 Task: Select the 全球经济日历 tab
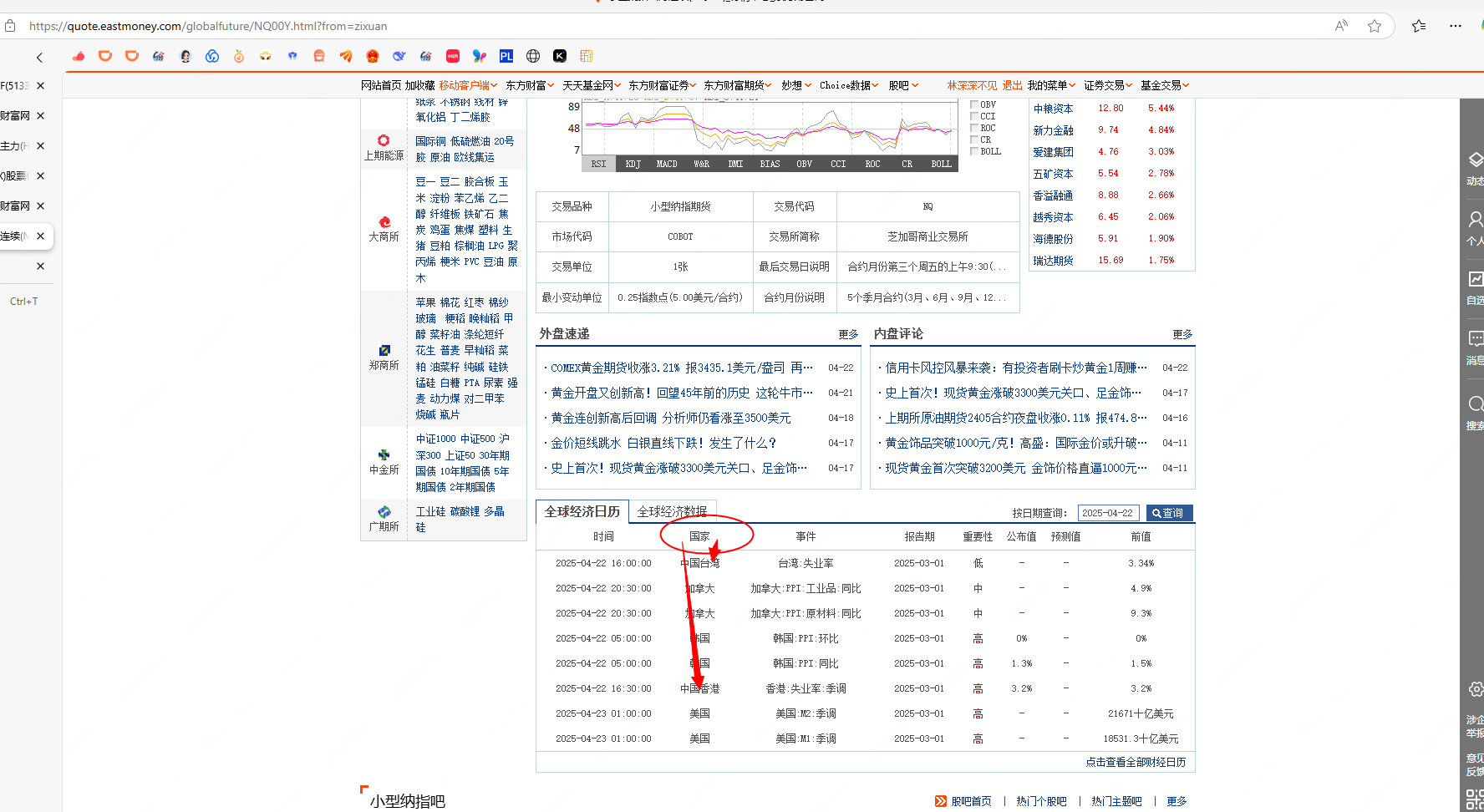coord(582,511)
